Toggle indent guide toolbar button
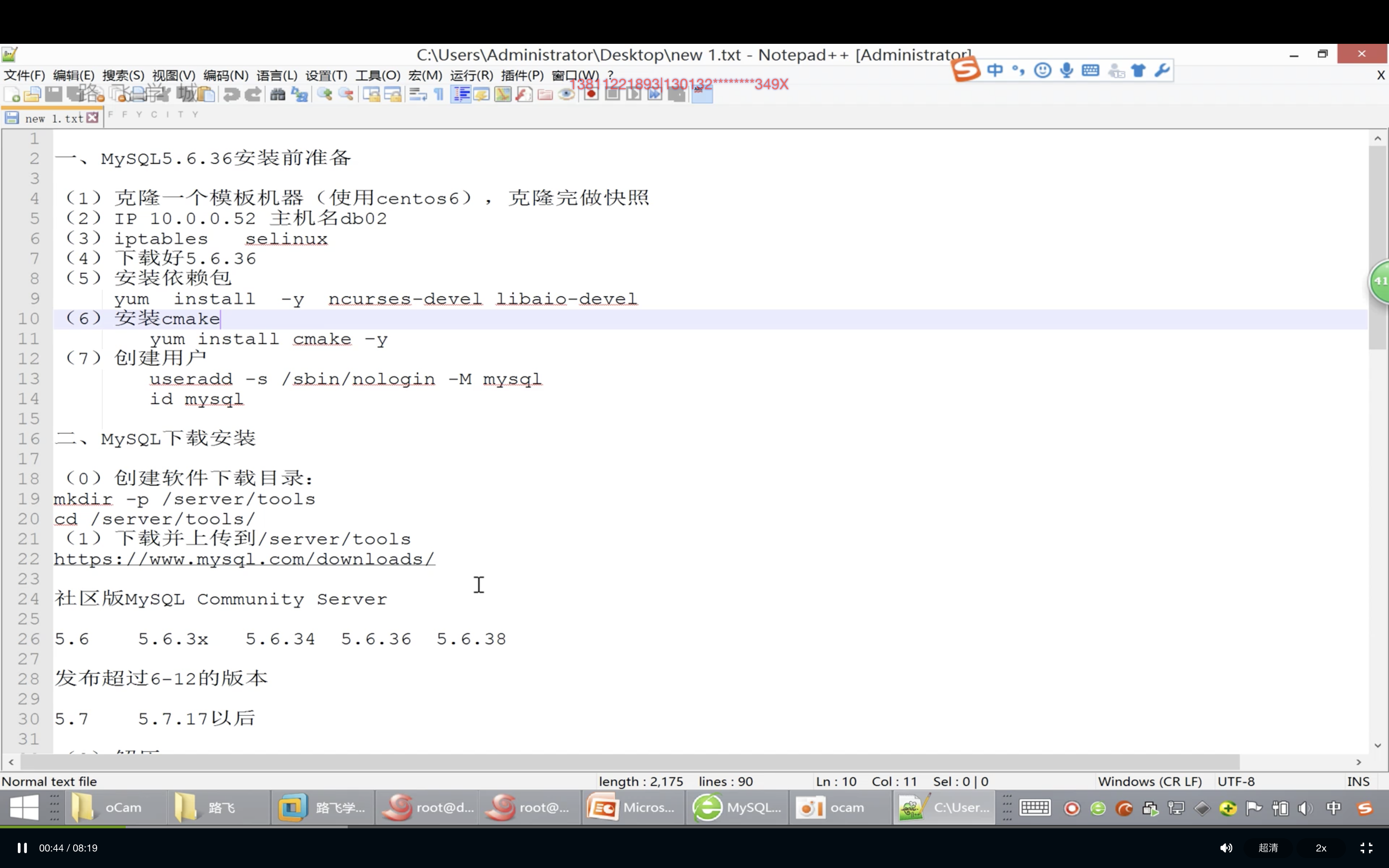The image size is (1389, 868). (461, 95)
